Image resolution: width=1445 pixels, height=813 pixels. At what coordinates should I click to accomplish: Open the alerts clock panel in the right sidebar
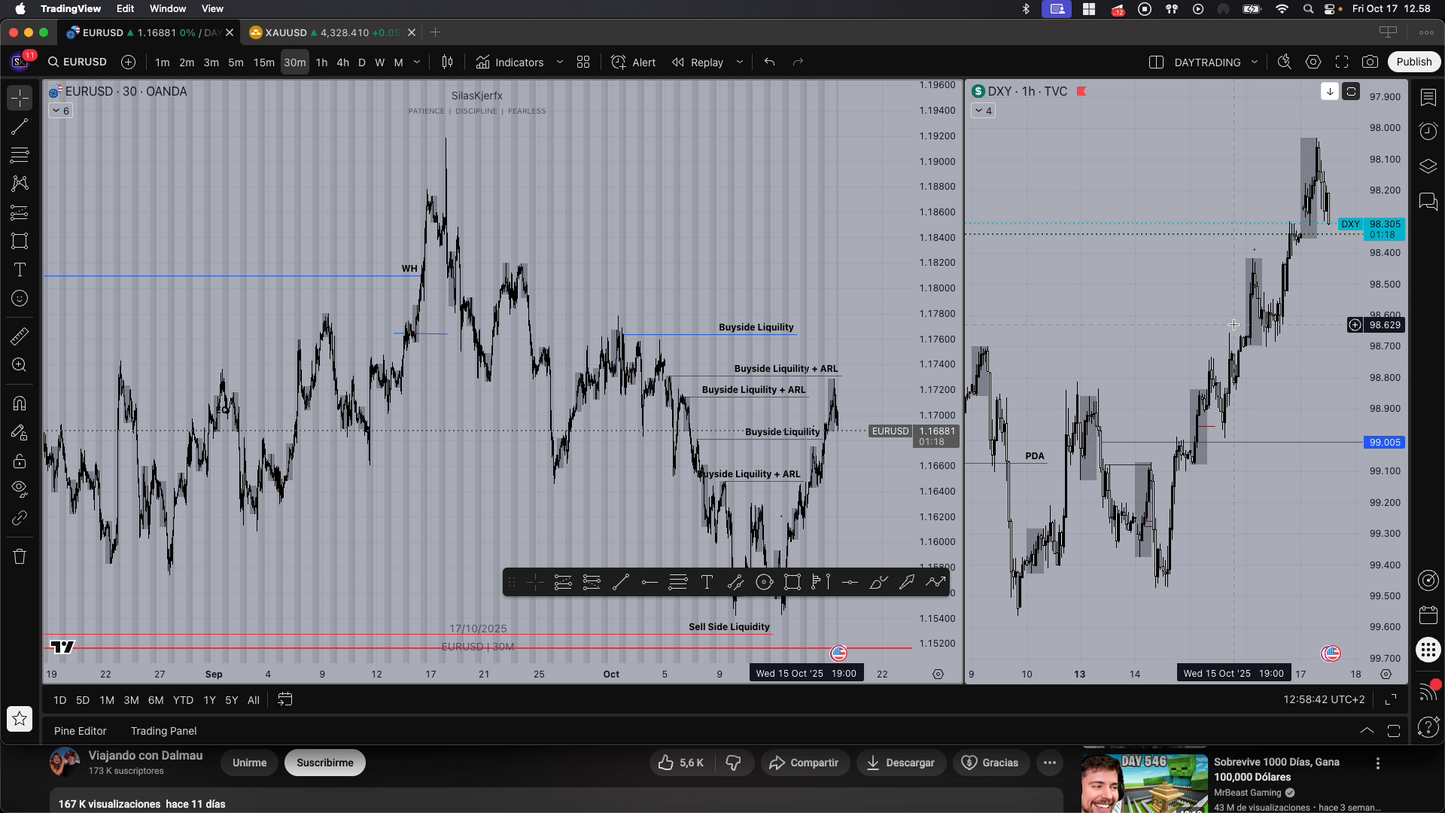click(1428, 131)
